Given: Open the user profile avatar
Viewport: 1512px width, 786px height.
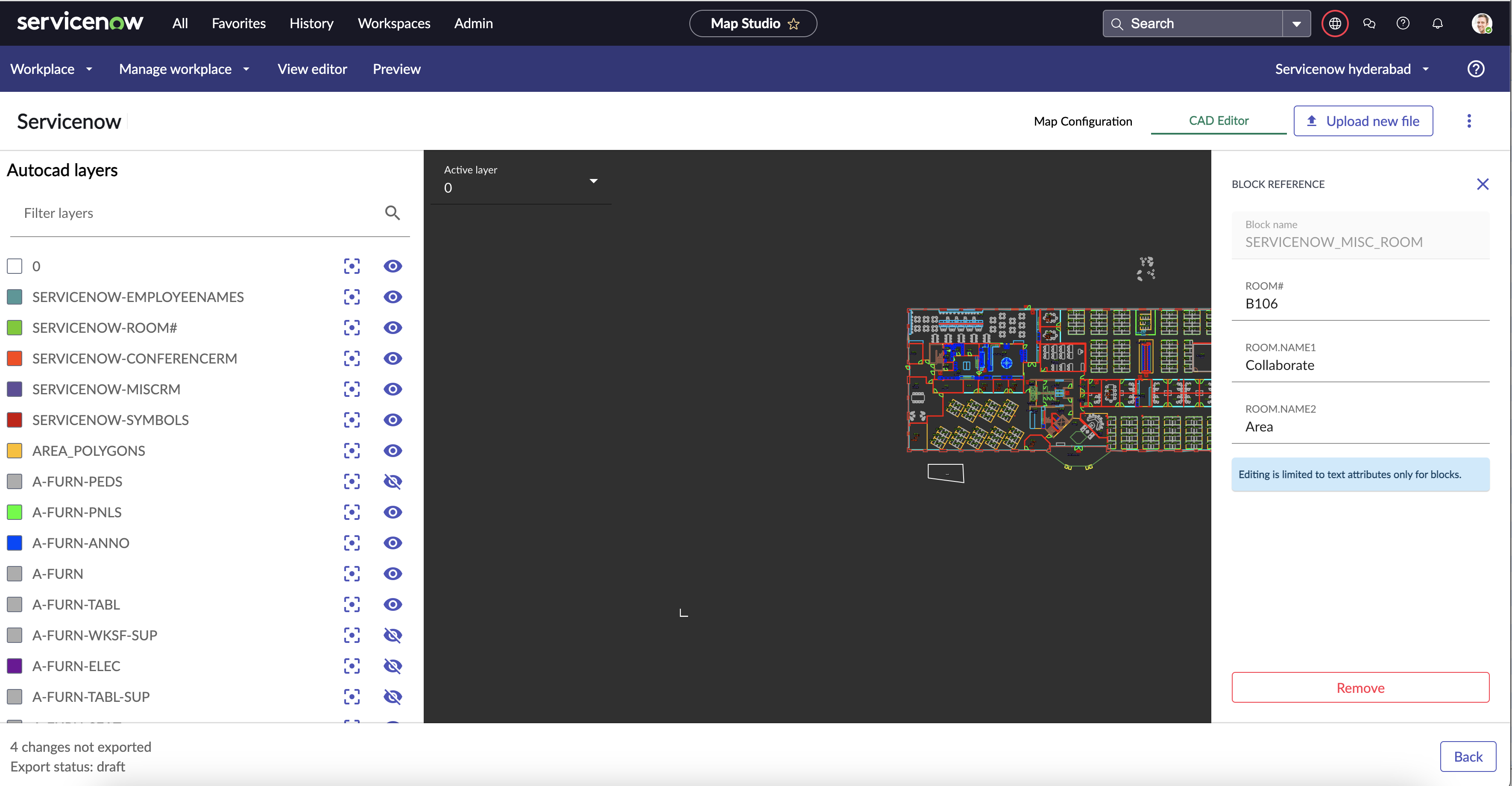Looking at the screenshot, I should tap(1482, 23).
